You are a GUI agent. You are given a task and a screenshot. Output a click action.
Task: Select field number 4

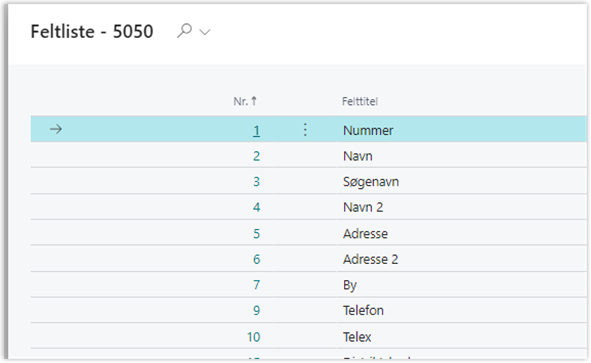click(256, 207)
